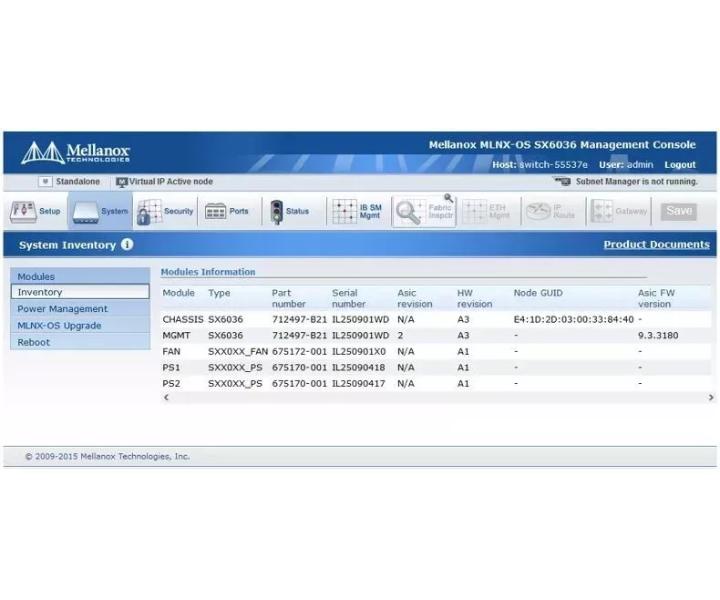Click the Serial number column header
The width and height of the screenshot is (720, 600).
(x=349, y=298)
